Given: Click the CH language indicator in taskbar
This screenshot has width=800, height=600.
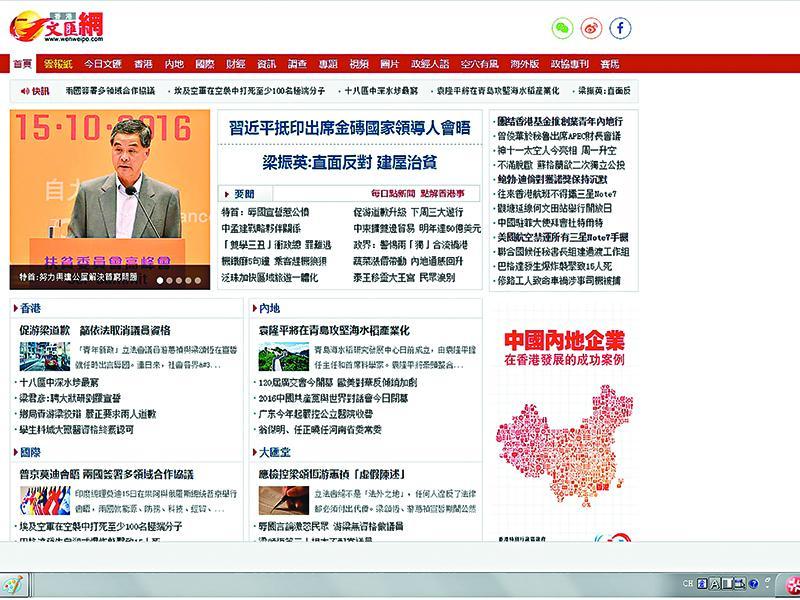Looking at the screenshot, I should pyautogui.click(x=688, y=582).
